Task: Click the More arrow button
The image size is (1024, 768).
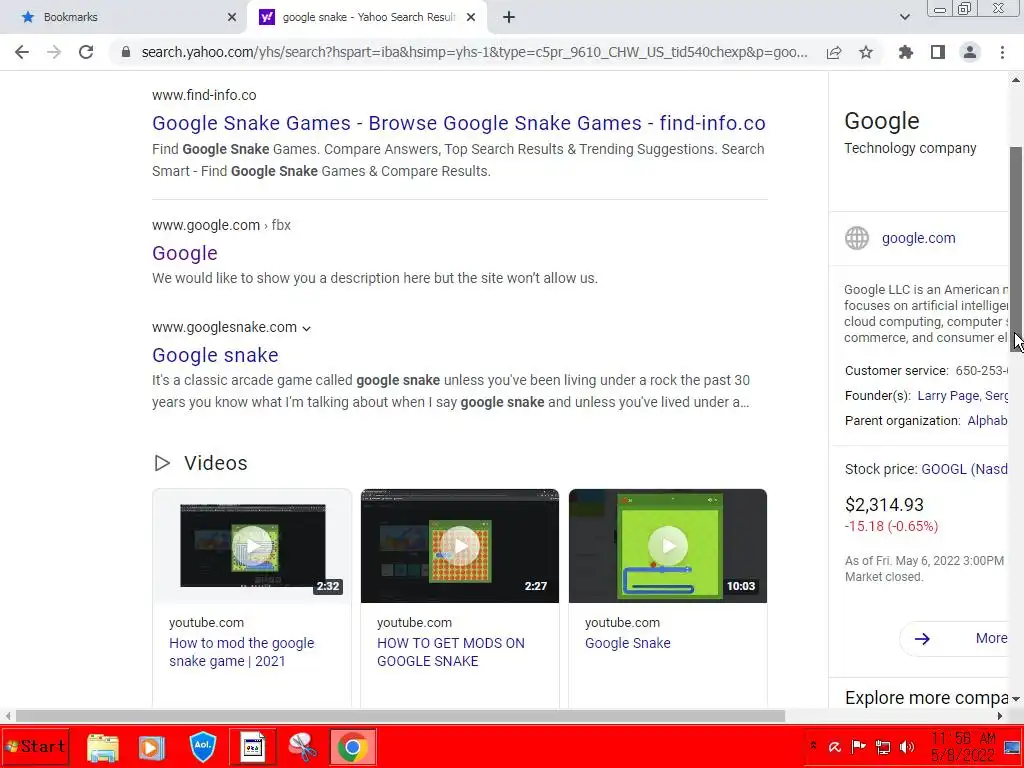Action: (955, 638)
